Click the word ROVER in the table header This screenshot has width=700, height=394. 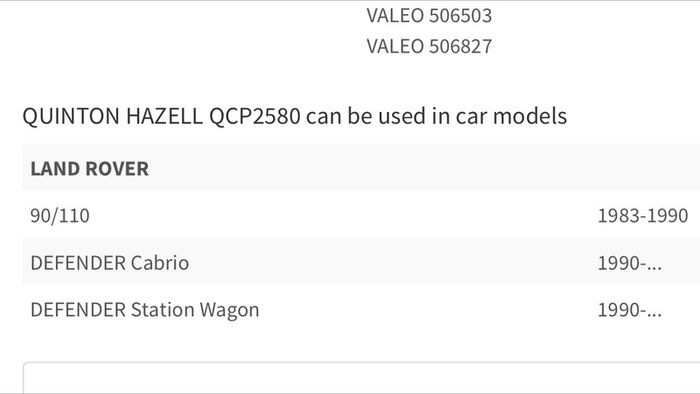117,169
